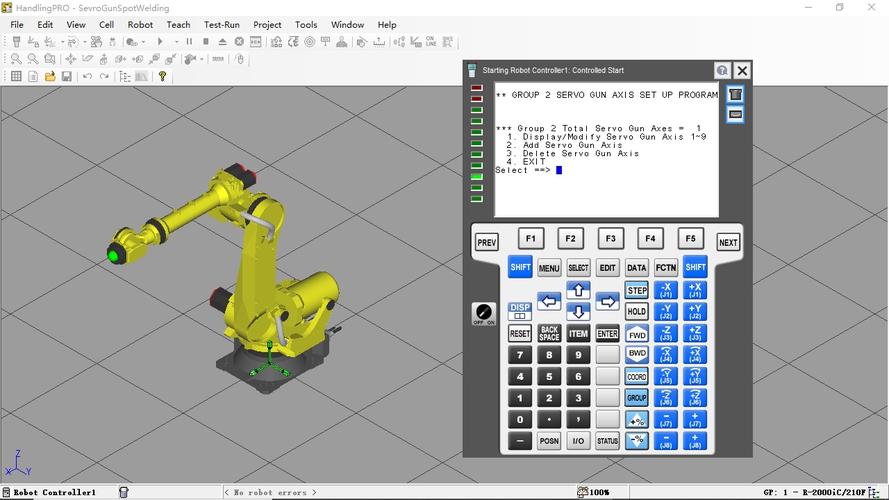
Task: Click the +X (J1) jog key
Action: [695, 290]
